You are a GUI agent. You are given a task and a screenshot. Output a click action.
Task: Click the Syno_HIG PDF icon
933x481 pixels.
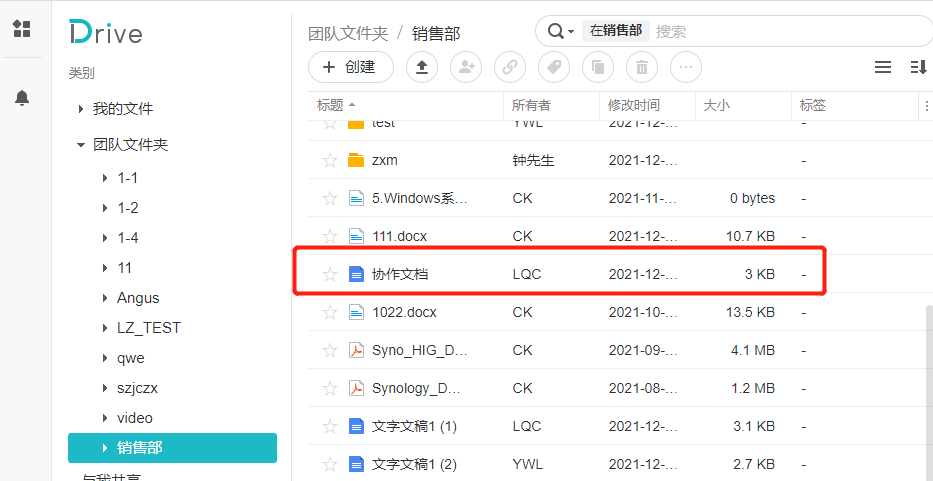tap(356, 350)
